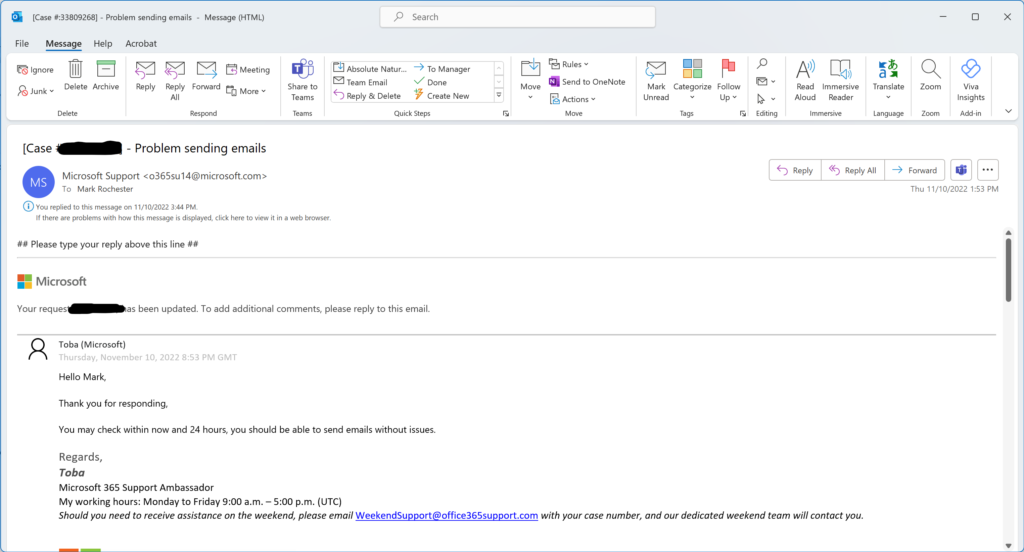1024x552 pixels.
Task: Open the Actions dropdown
Action: coord(573,99)
